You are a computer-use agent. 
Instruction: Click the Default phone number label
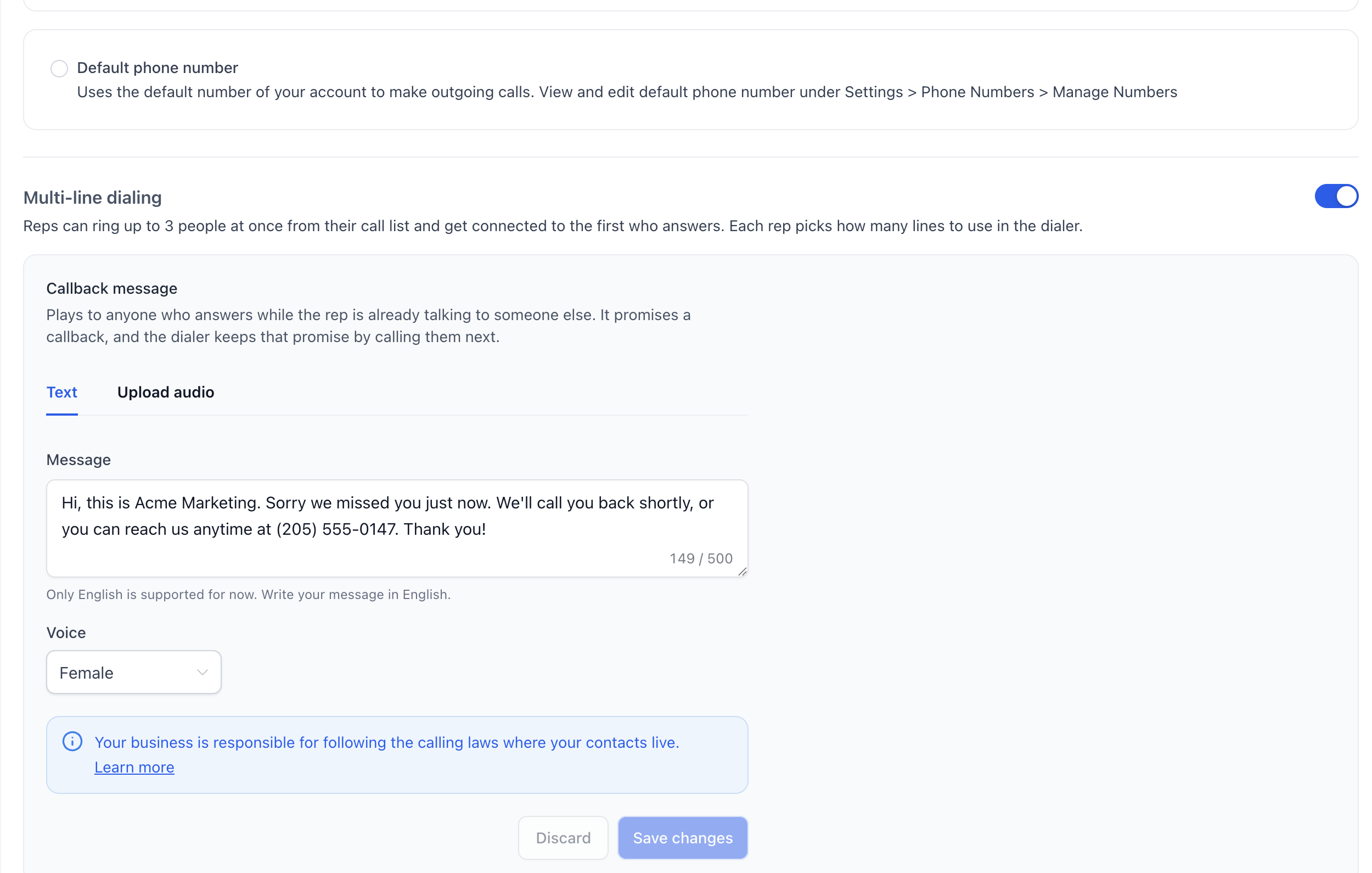(158, 68)
